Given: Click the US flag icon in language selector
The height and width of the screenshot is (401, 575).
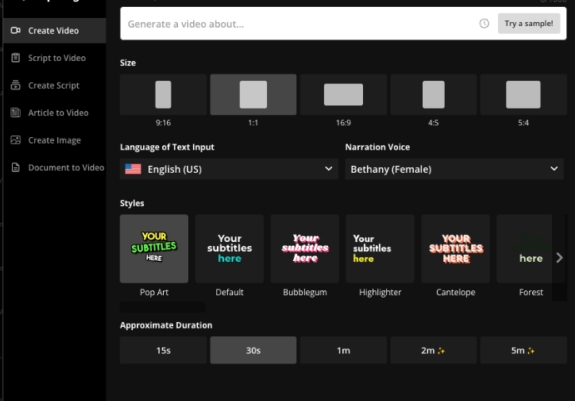Looking at the screenshot, I should 133,169.
